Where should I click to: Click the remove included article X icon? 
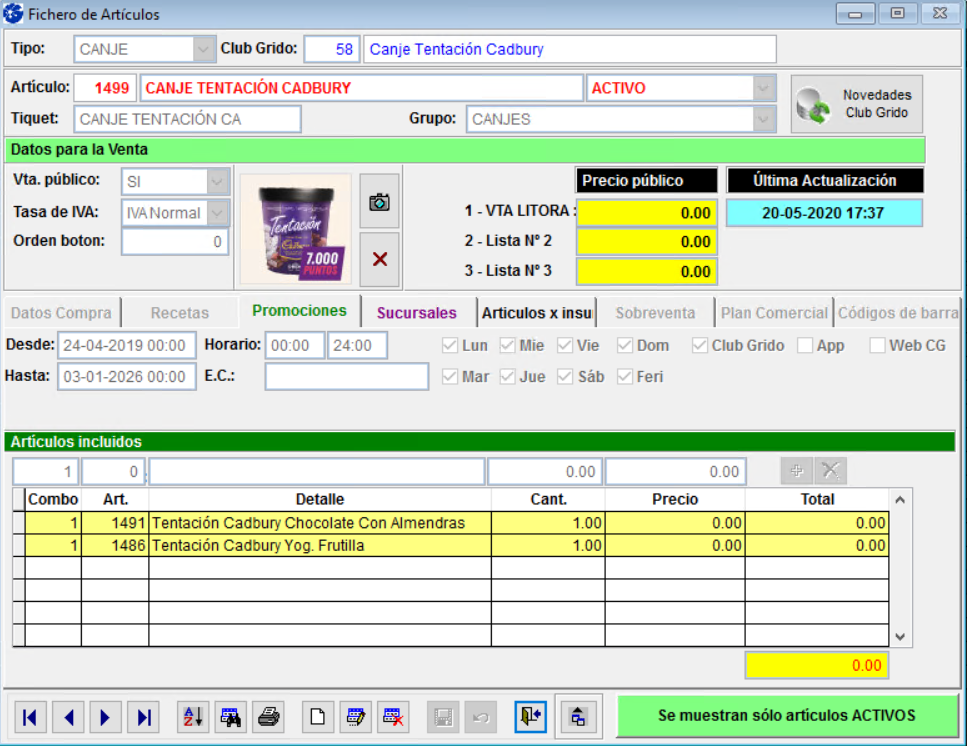[831, 471]
